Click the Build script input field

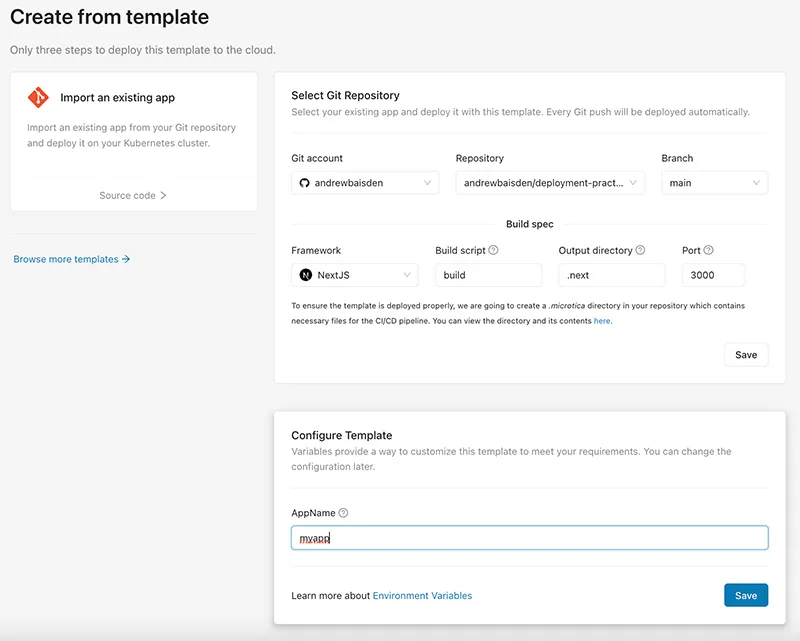488,275
